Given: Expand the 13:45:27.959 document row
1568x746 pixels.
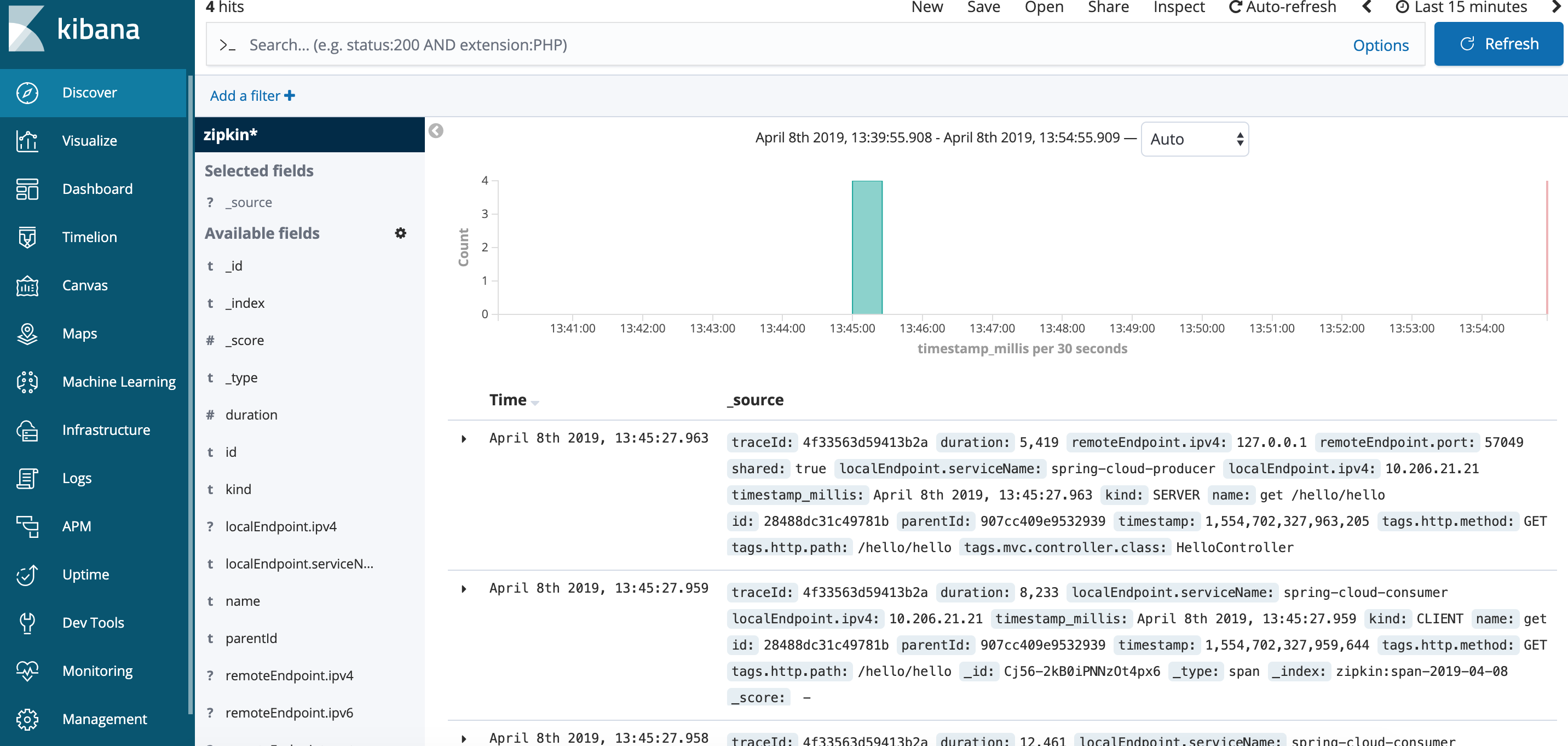Looking at the screenshot, I should tap(464, 588).
